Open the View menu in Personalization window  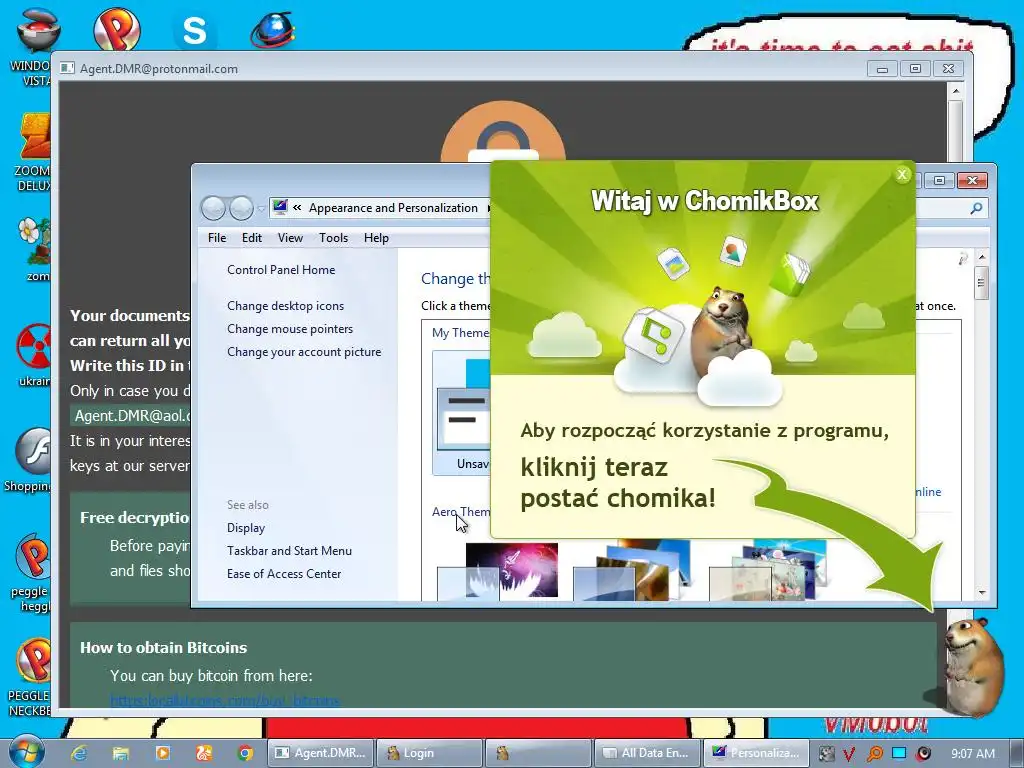(290, 238)
